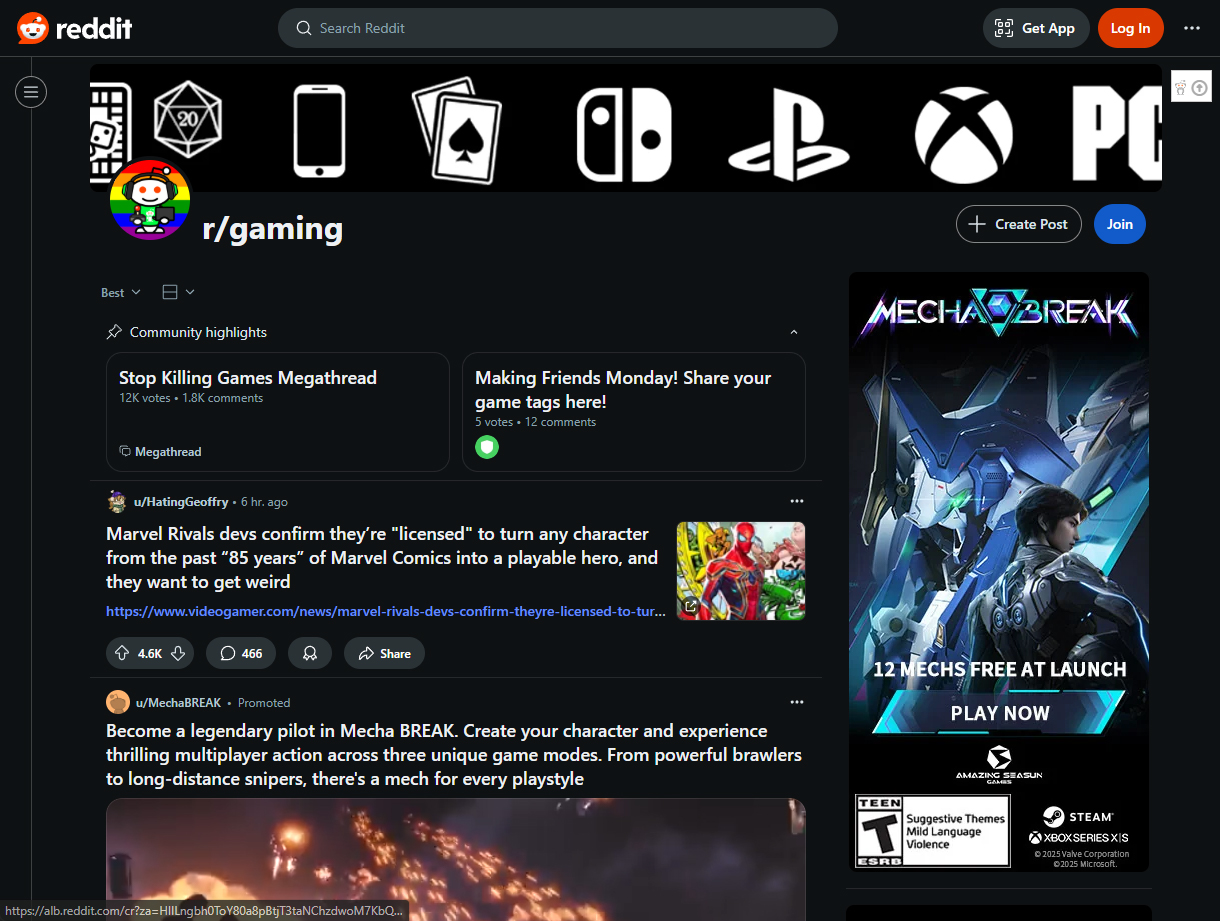
Task: Open the r/gaming community title
Action: pyautogui.click(x=272, y=228)
